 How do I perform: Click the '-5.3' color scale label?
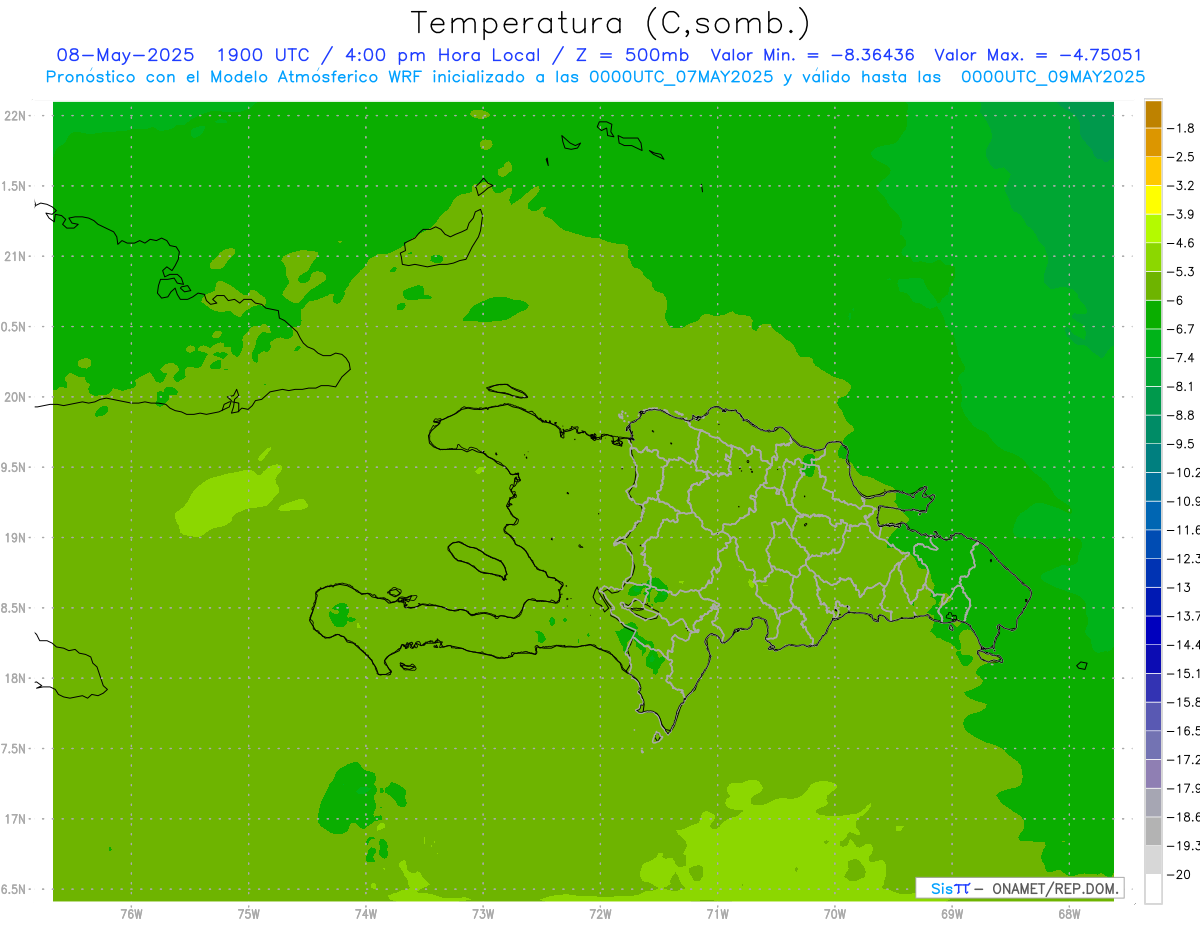1181,271
